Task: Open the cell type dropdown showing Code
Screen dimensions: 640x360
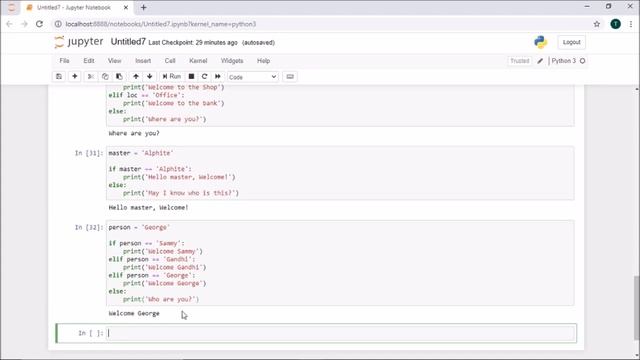Action: click(x=253, y=77)
